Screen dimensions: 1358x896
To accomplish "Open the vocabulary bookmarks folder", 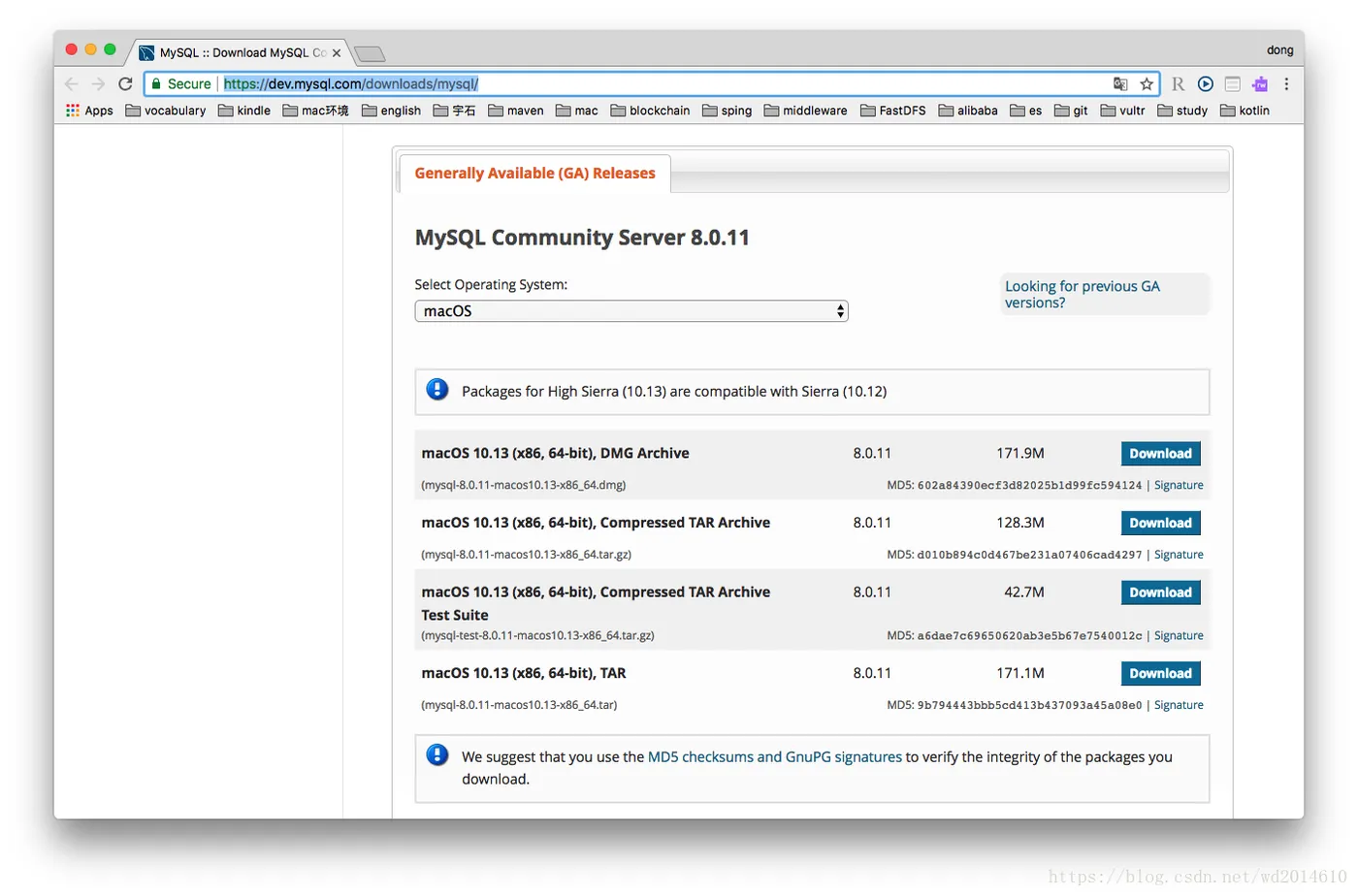I will click(166, 111).
